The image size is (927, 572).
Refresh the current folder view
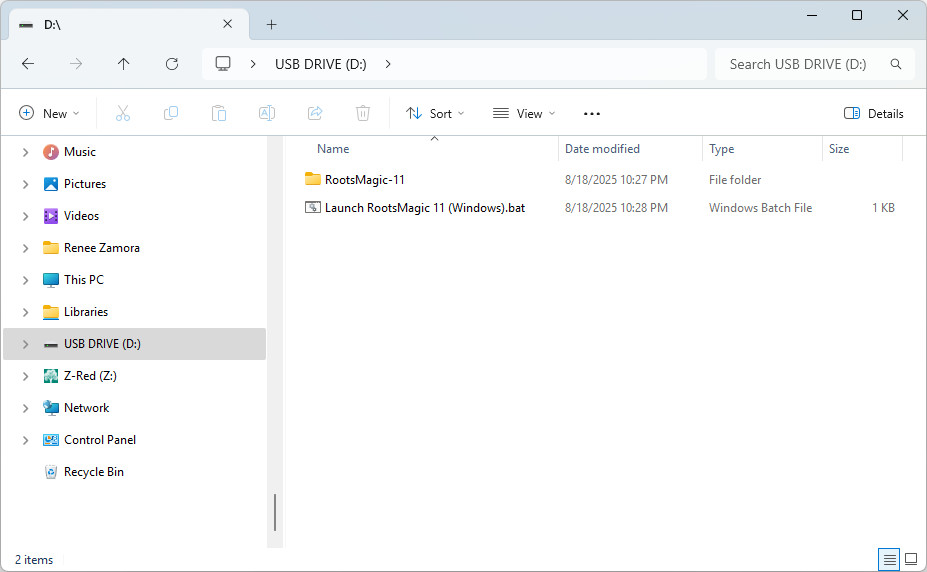(171, 64)
